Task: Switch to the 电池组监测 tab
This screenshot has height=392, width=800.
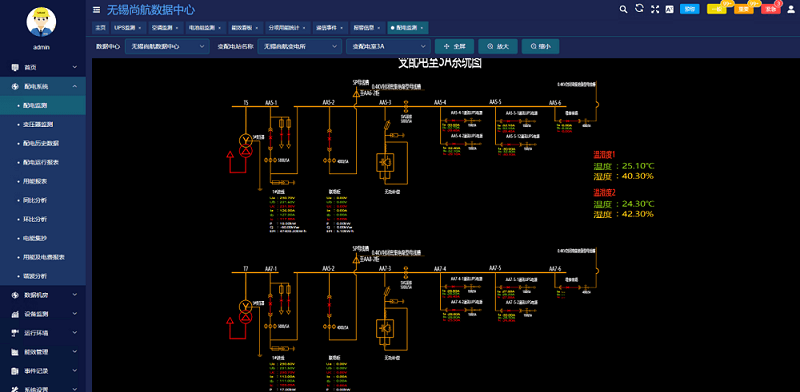Action: point(205,28)
